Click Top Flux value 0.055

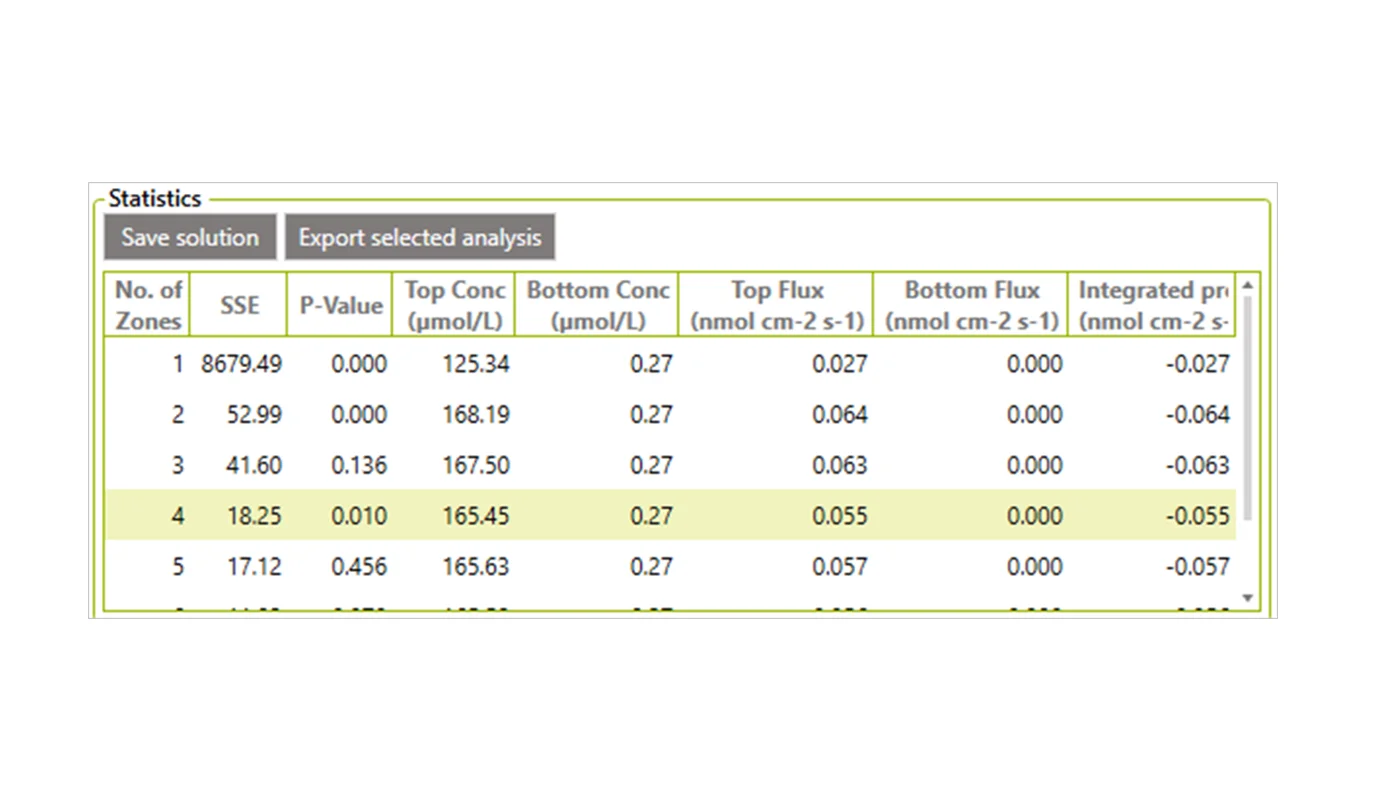840,516
